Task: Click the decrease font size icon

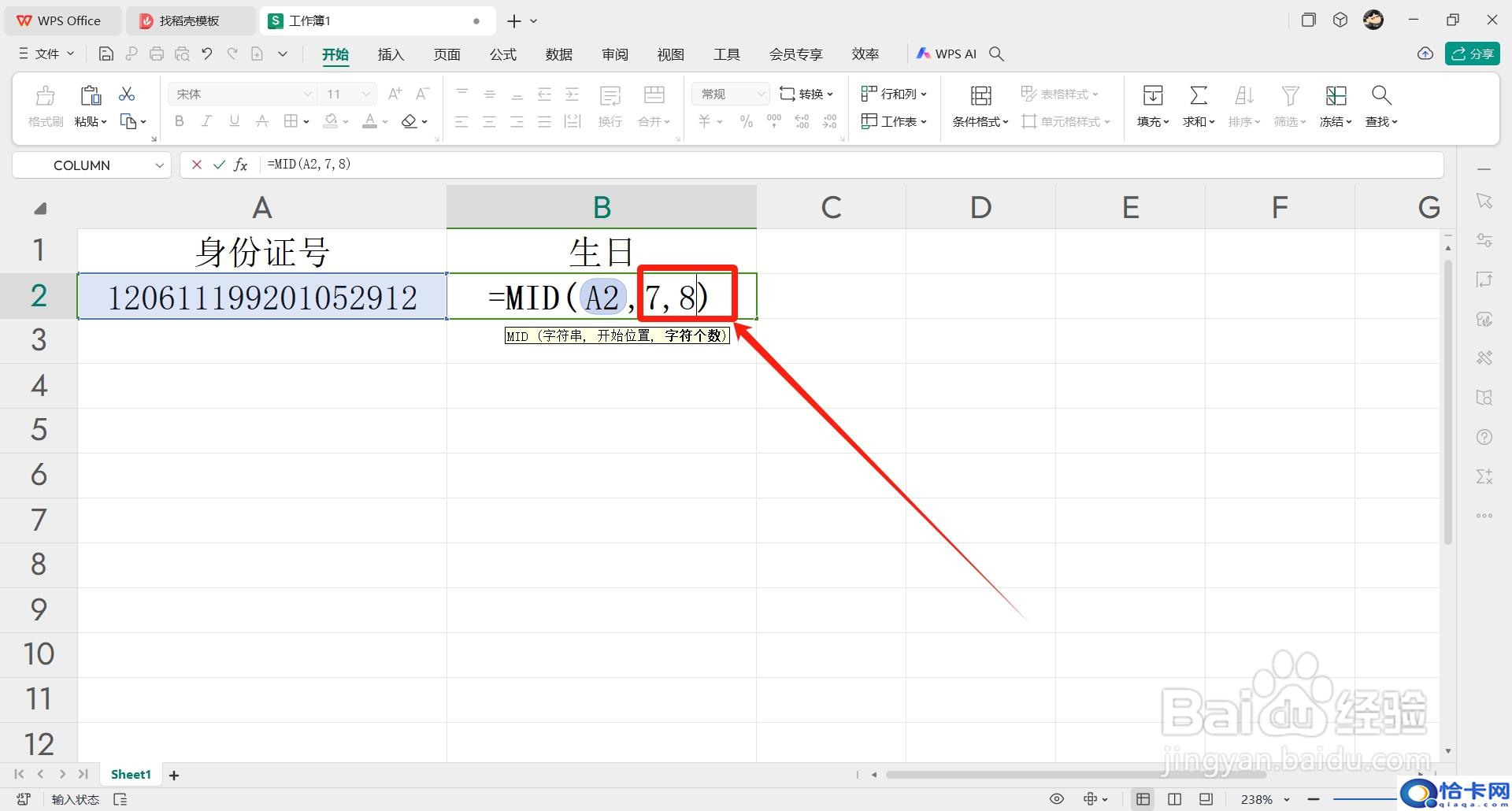Action: (423, 94)
